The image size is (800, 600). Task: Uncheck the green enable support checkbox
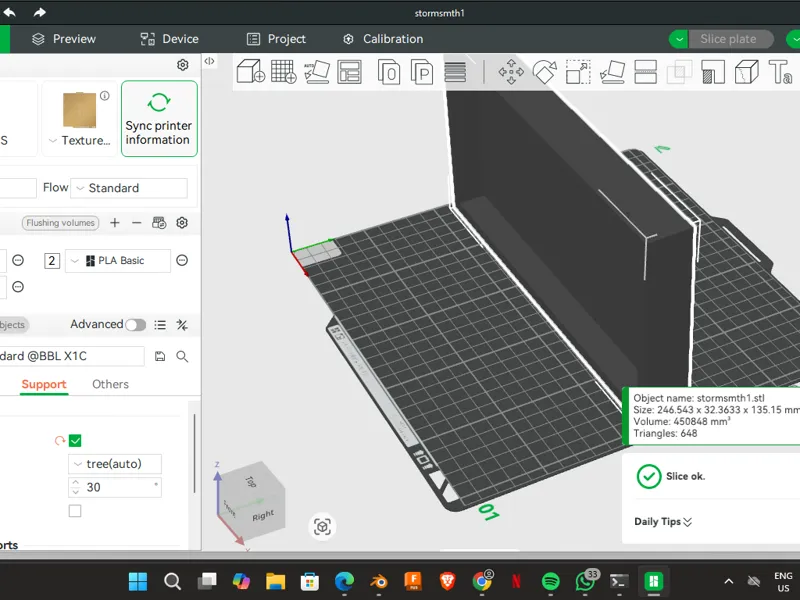coord(75,440)
